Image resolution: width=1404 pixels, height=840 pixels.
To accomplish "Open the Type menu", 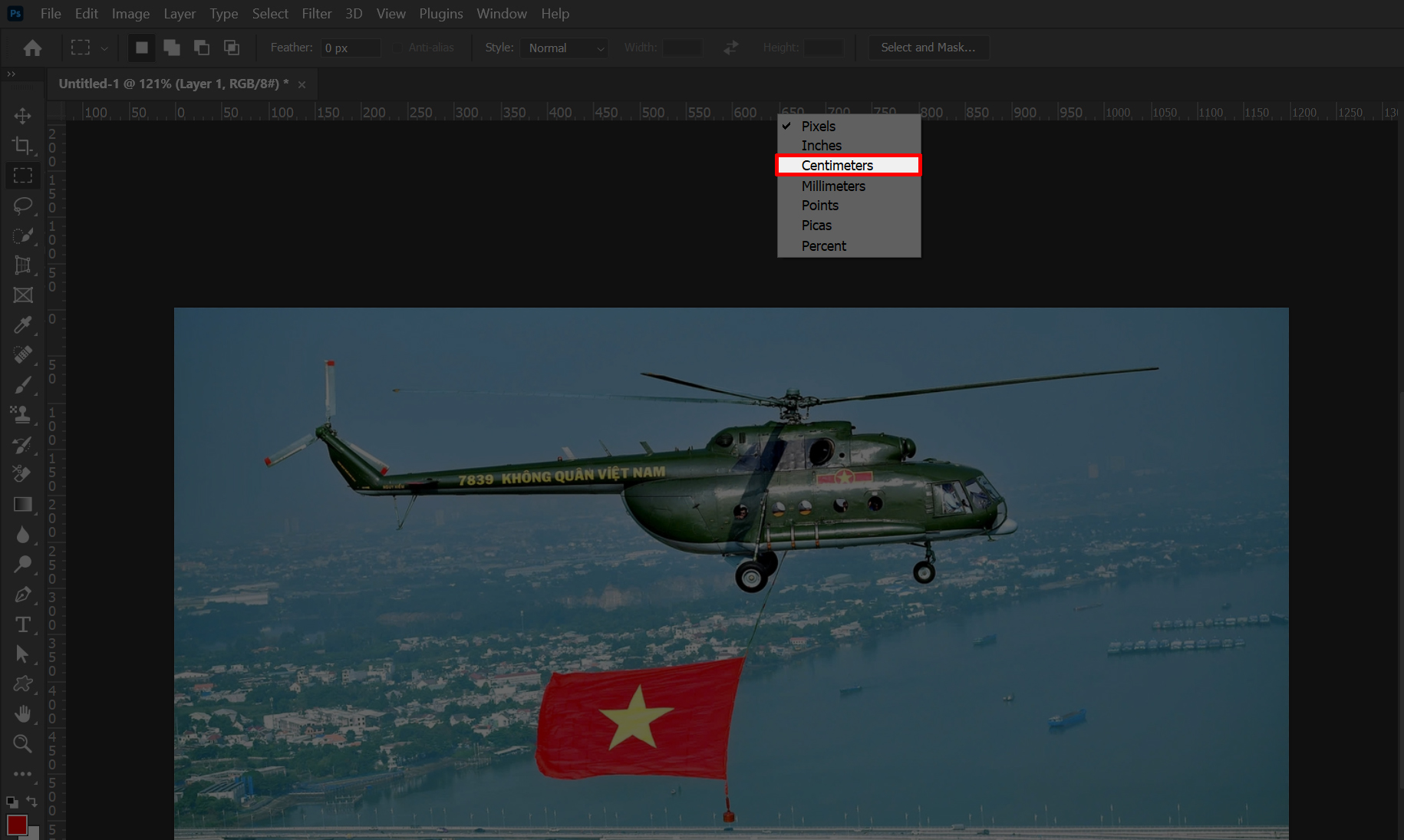I will [224, 14].
